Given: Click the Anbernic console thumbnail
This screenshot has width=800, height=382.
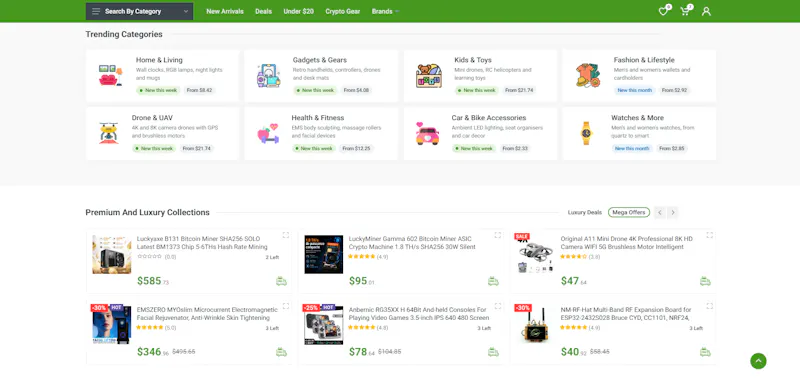Looking at the screenshot, I should pyautogui.click(x=323, y=325).
